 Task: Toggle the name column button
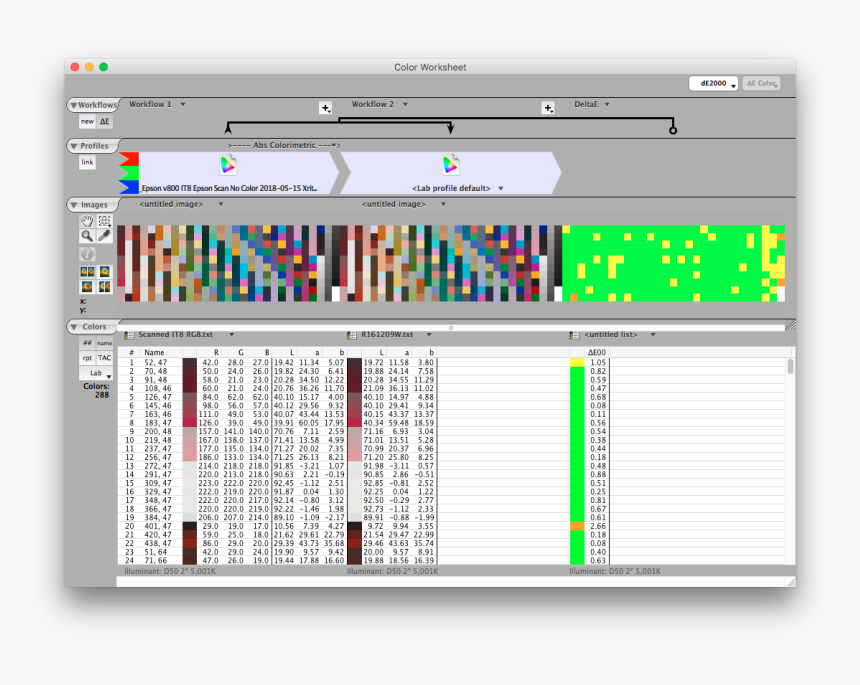(104, 343)
